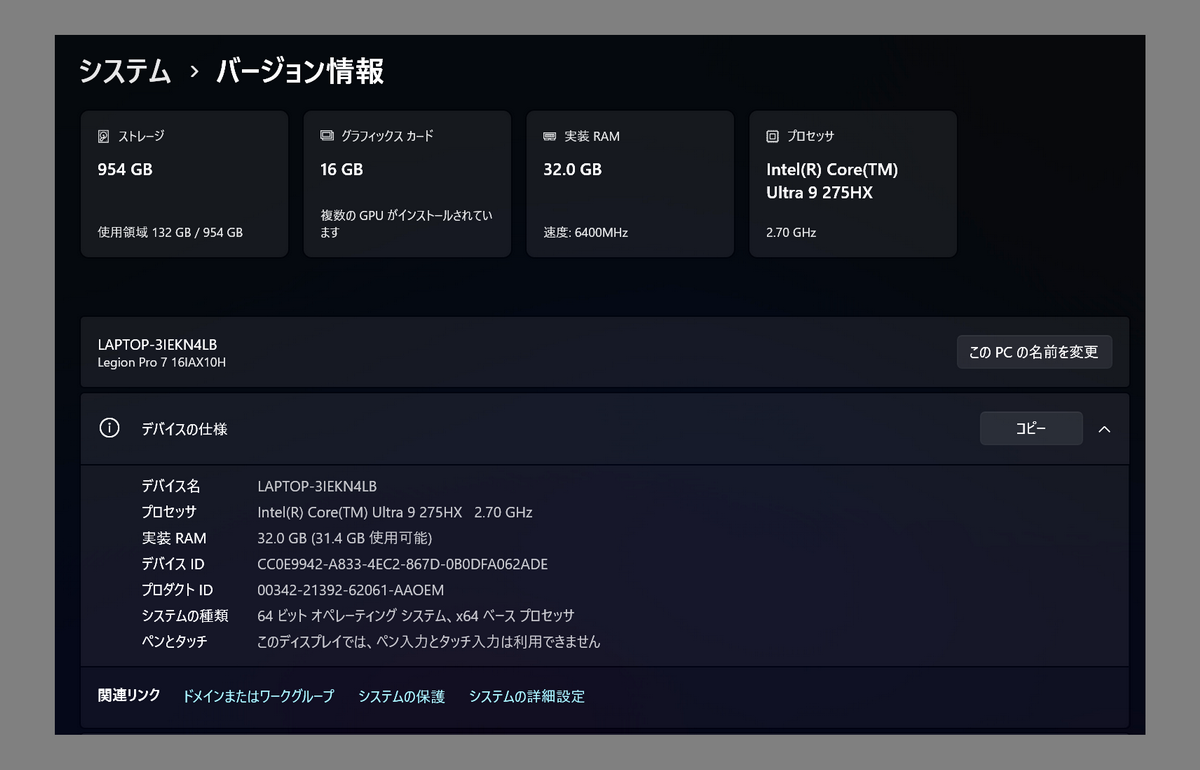The height and width of the screenshot is (770, 1200).
Task: Click 複数の GPU がインストールされています text
Action: pyautogui.click(x=407, y=224)
